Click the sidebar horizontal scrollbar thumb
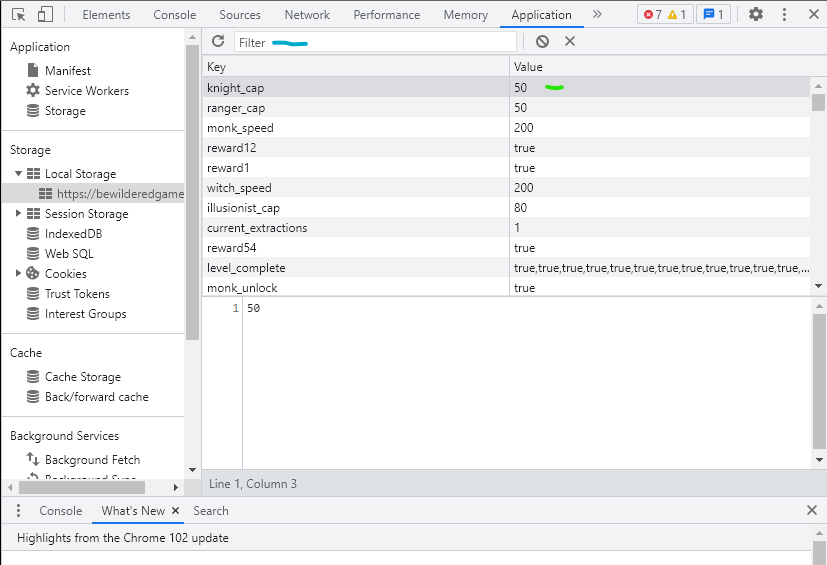827x565 pixels. pos(82,487)
